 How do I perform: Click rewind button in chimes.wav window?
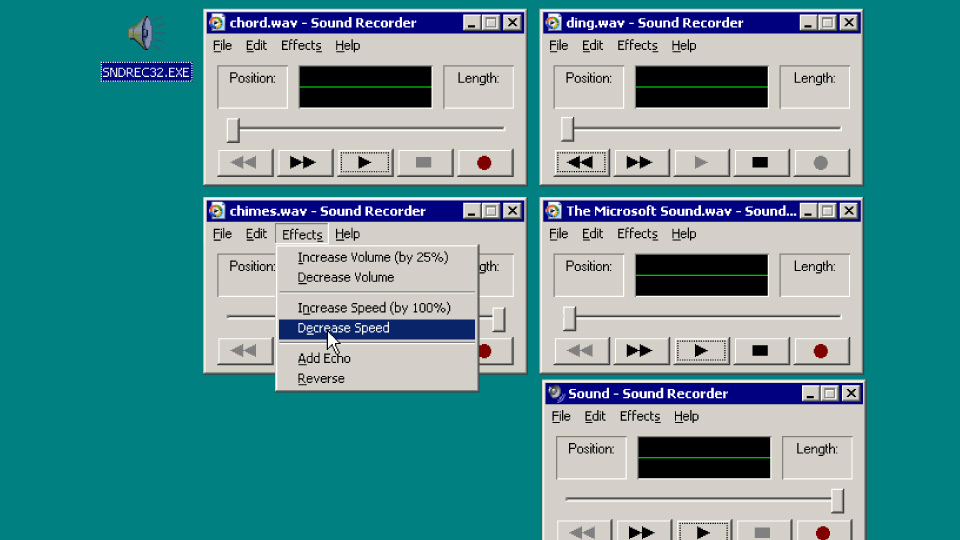[245, 351]
